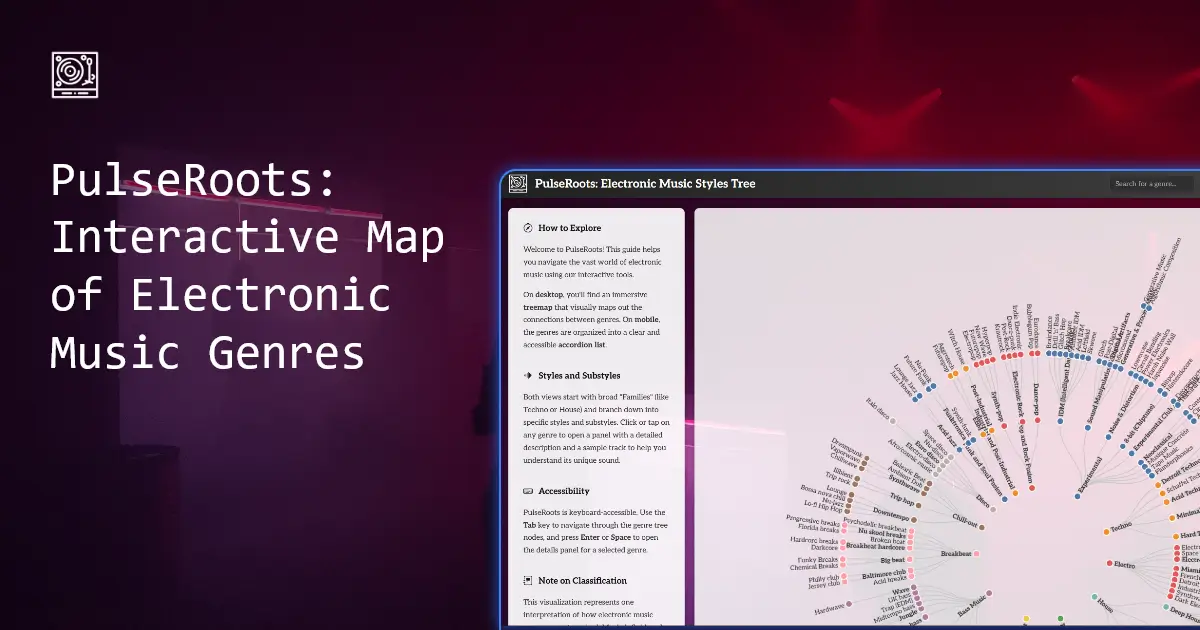Click the PulseRoots logo in the app header
The height and width of the screenshot is (630, 1200).
(518, 184)
